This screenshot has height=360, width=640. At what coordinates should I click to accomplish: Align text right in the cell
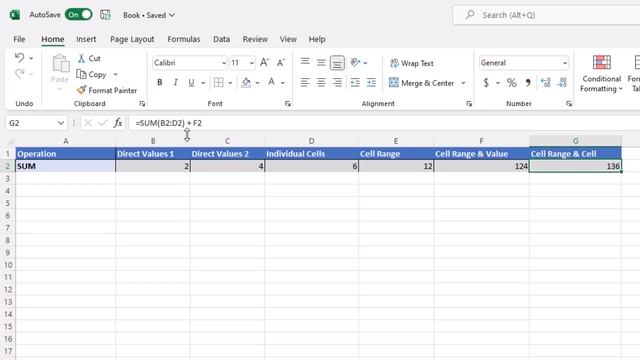(x=337, y=82)
